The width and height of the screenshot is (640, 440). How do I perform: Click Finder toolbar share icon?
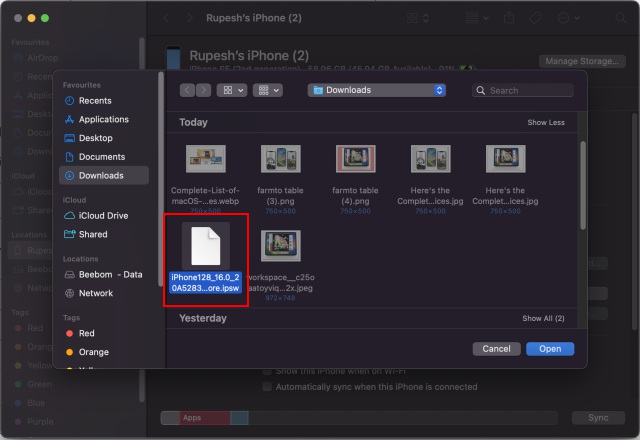(x=509, y=18)
